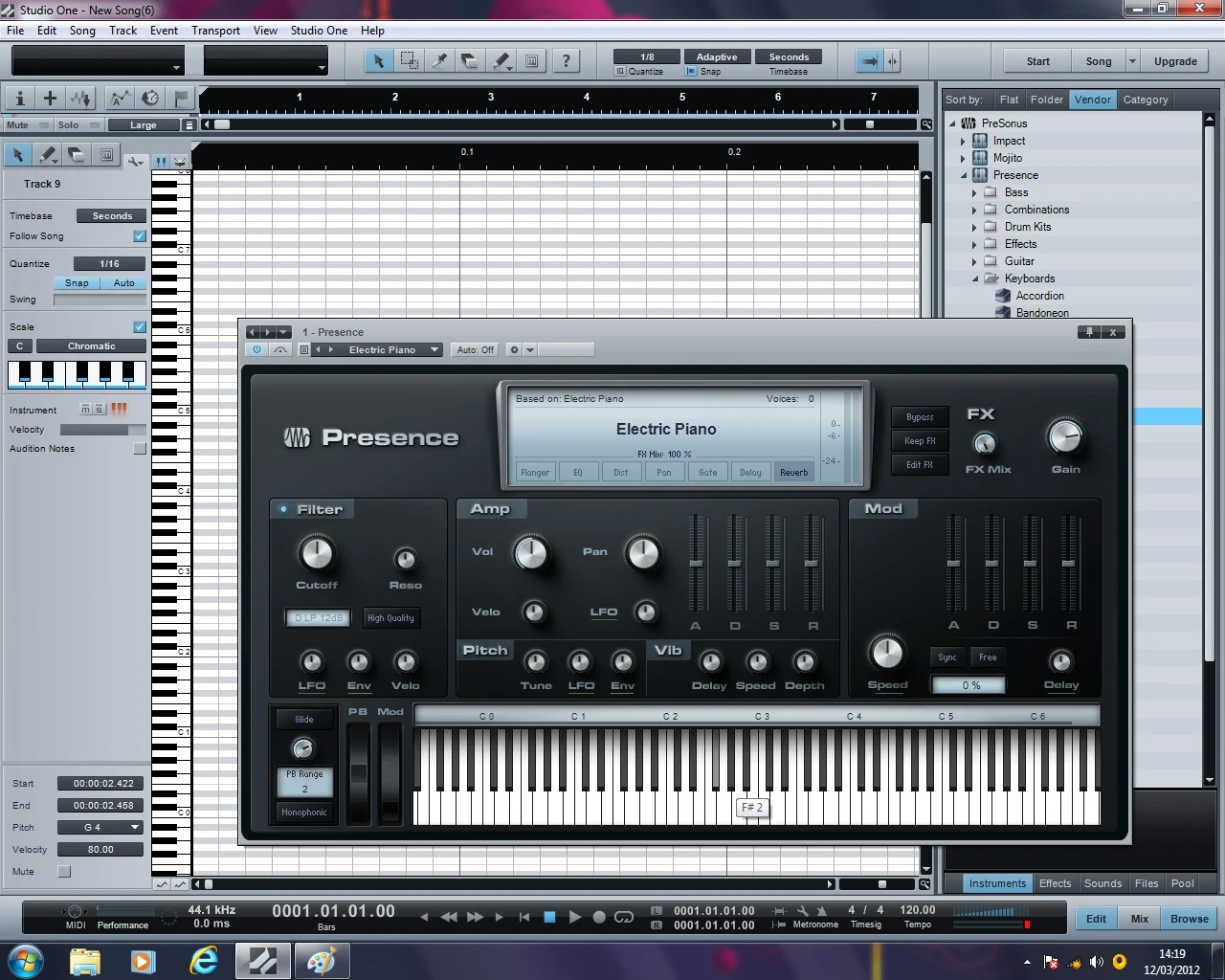Toggle the Presence power activate button
The width and height of the screenshot is (1225, 980).
[x=256, y=350]
